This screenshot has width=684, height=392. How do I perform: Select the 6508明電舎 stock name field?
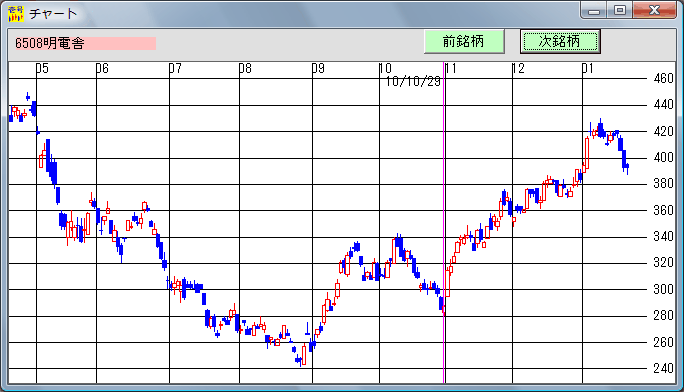(x=86, y=43)
